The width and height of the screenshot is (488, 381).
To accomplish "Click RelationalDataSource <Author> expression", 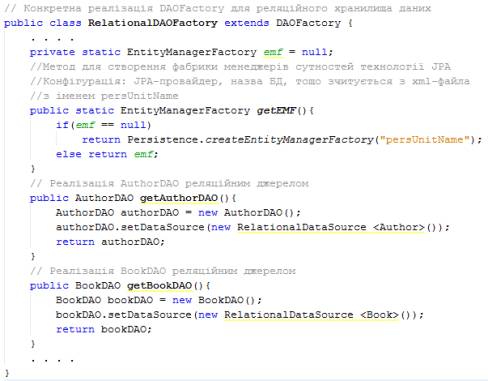I will coord(331,227).
